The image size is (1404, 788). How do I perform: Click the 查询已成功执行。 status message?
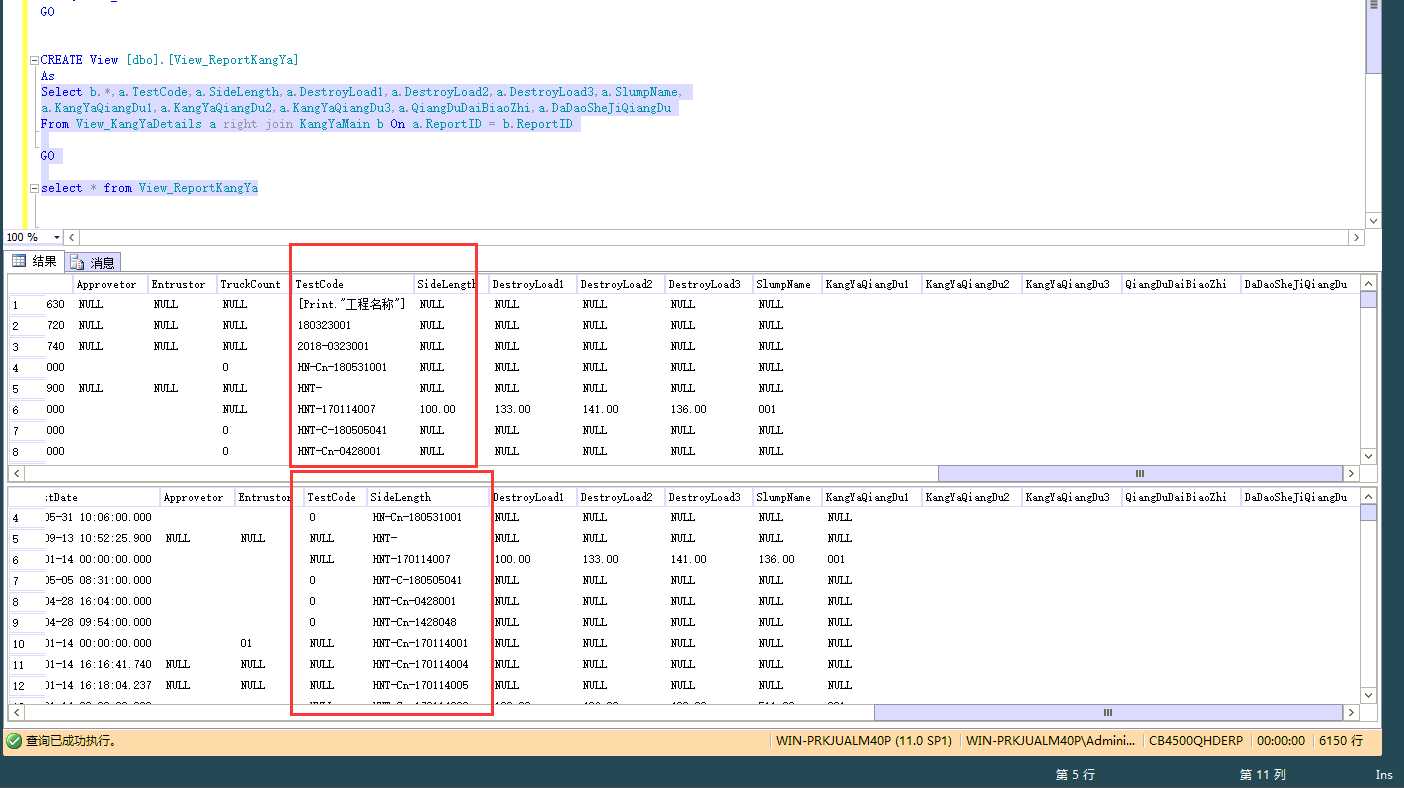tap(71, 741)
